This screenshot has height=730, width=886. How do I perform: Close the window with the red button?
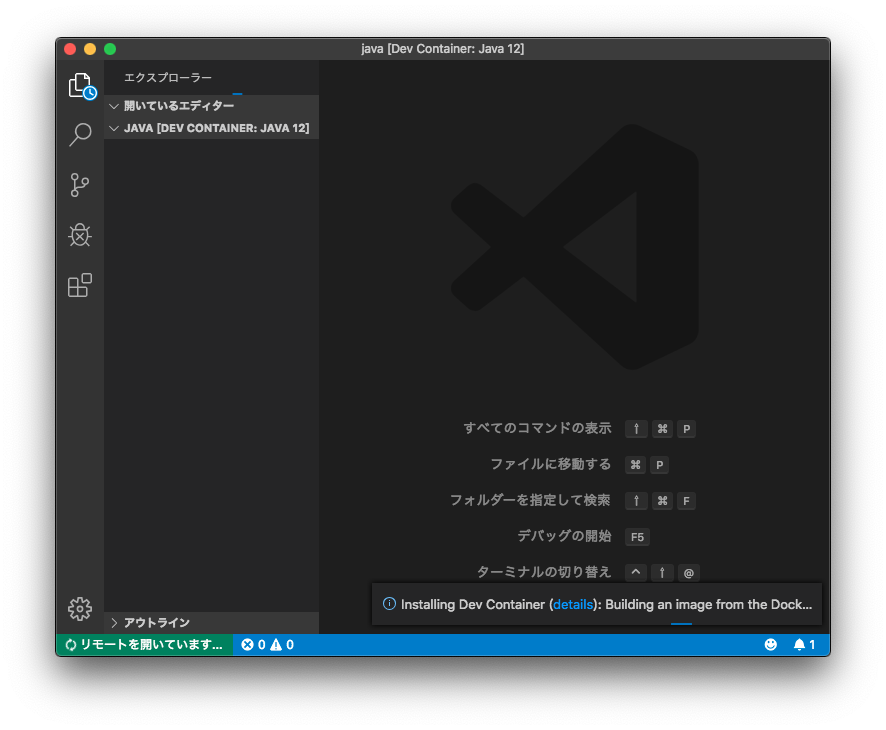point(70,49)
